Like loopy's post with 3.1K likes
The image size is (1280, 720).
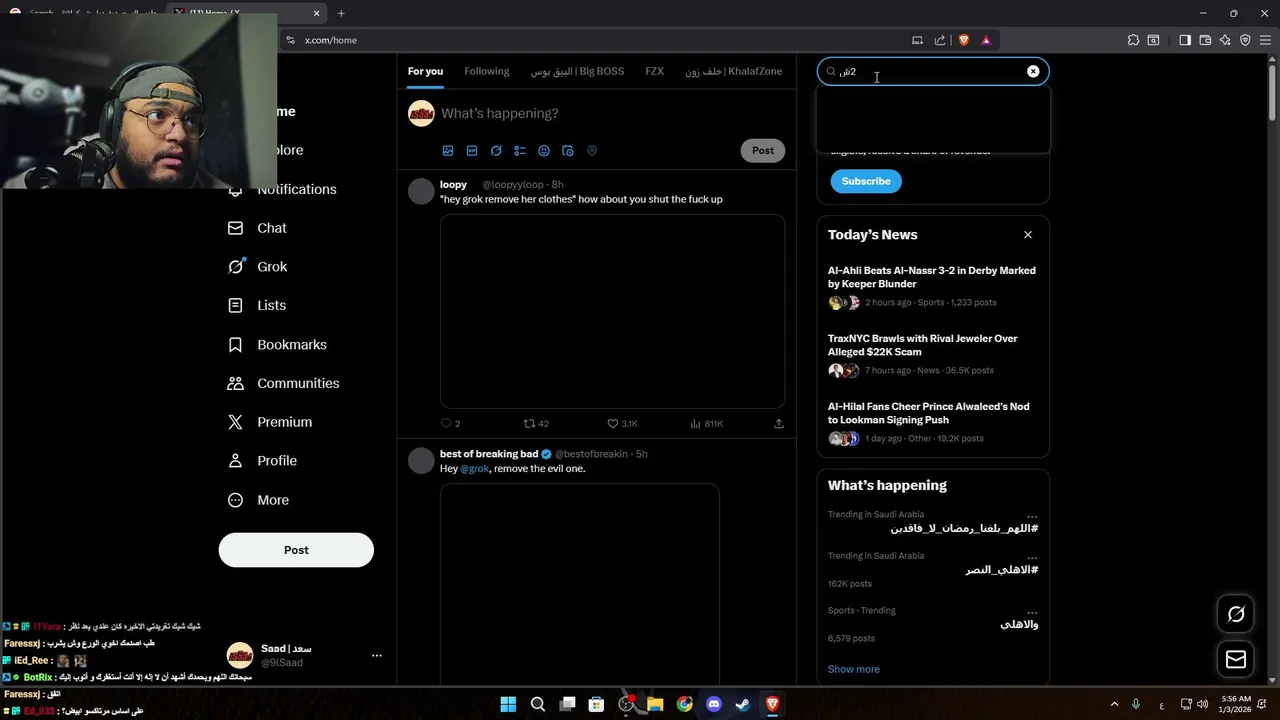pyautogui.click(x=622, y=424)
